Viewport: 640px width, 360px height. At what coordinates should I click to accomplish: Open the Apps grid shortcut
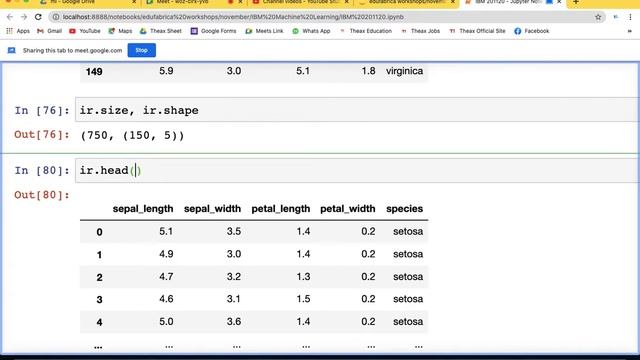point(18,31)
